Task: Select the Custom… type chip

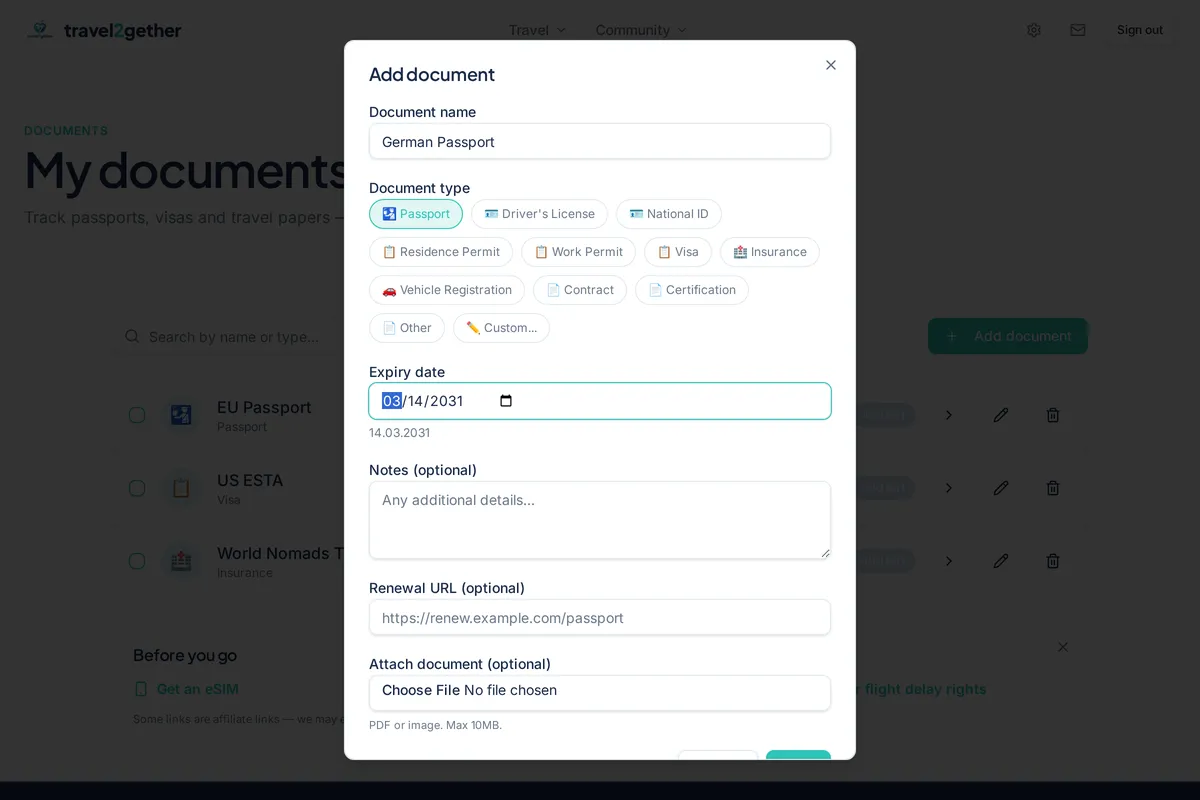Action: [501, 328]
